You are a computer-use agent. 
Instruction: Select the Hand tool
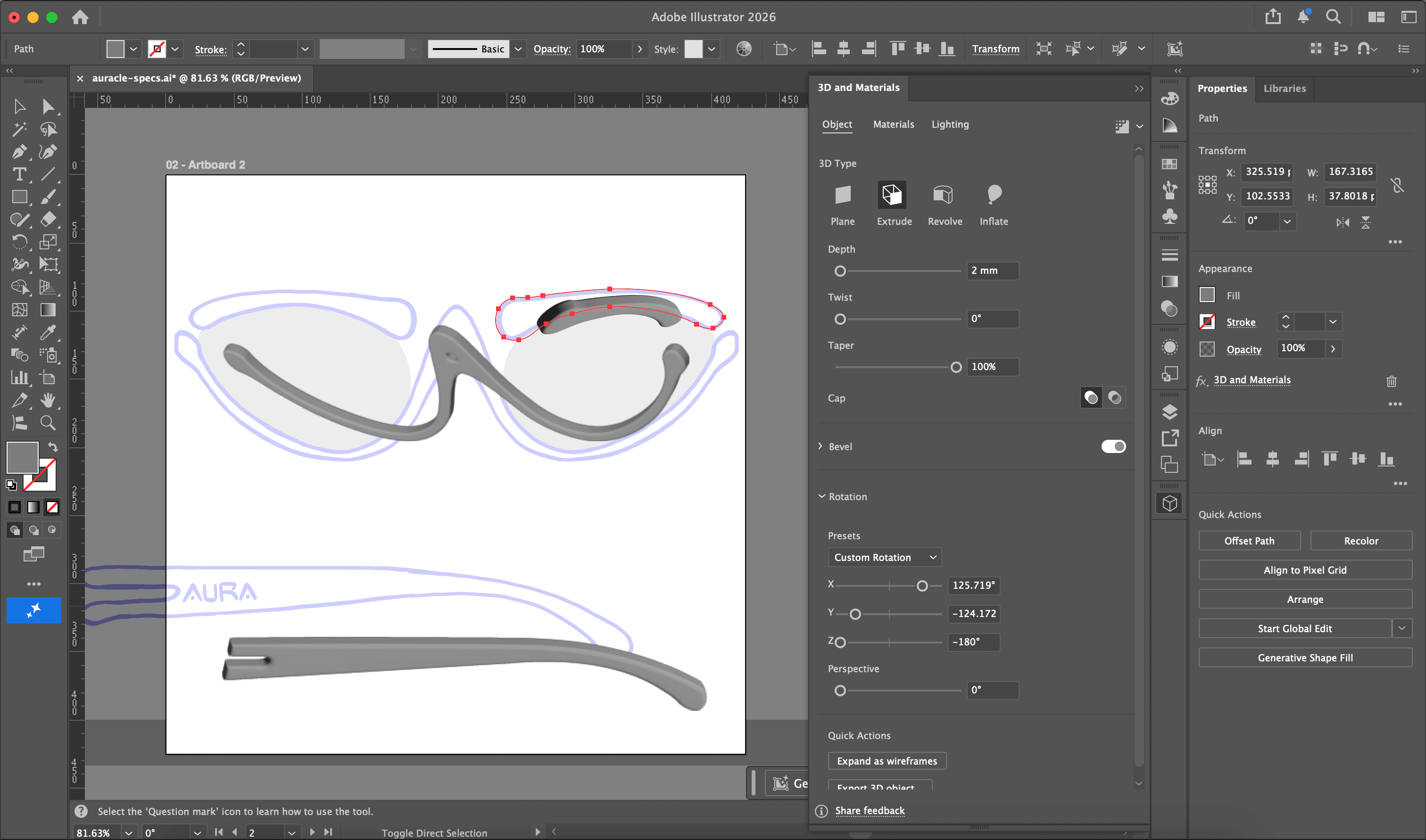pos(48,400)
